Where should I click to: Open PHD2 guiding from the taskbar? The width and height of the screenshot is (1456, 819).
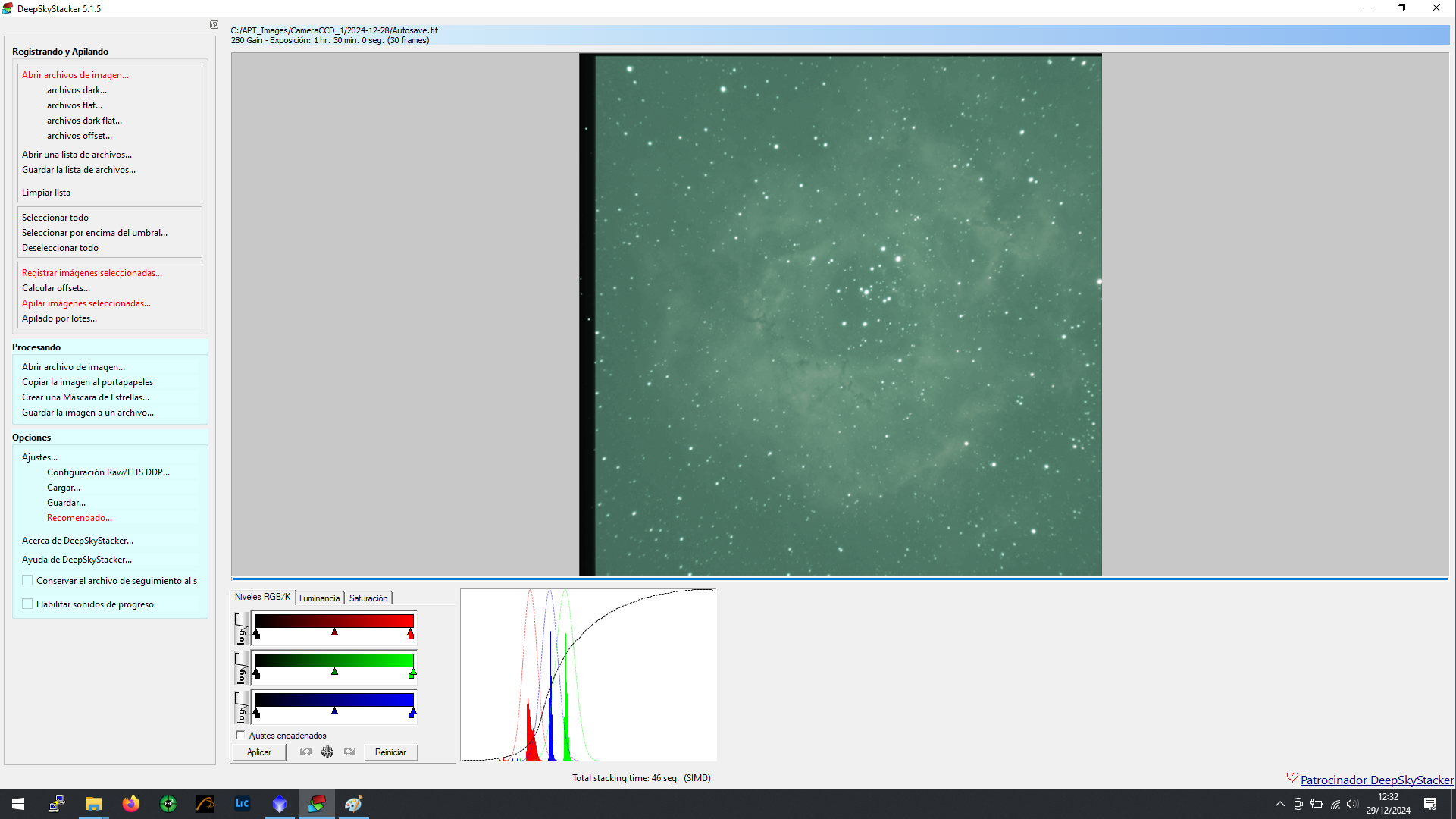[x=168, y=804]
